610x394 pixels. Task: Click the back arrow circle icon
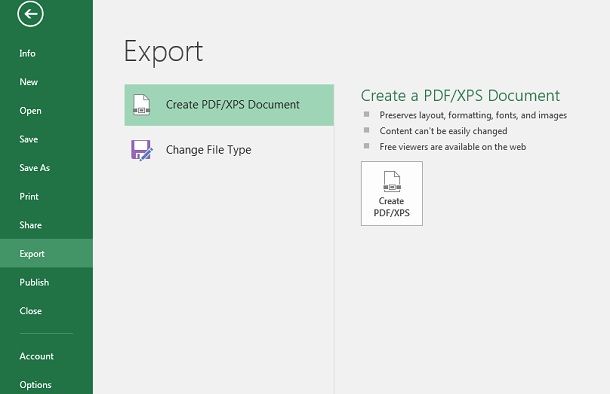pos(30,14)
